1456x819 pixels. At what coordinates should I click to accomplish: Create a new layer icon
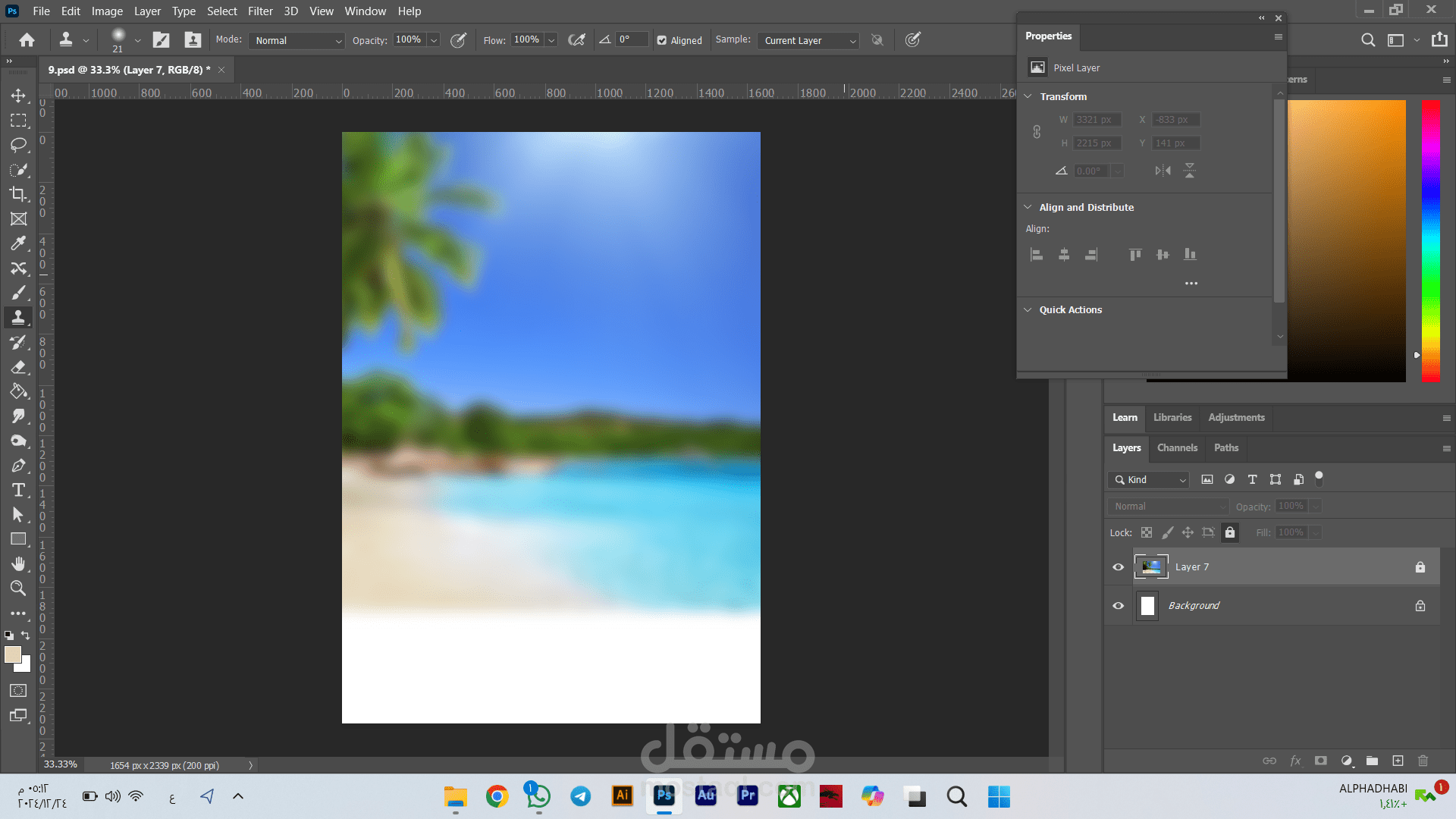coord(1398,761)
